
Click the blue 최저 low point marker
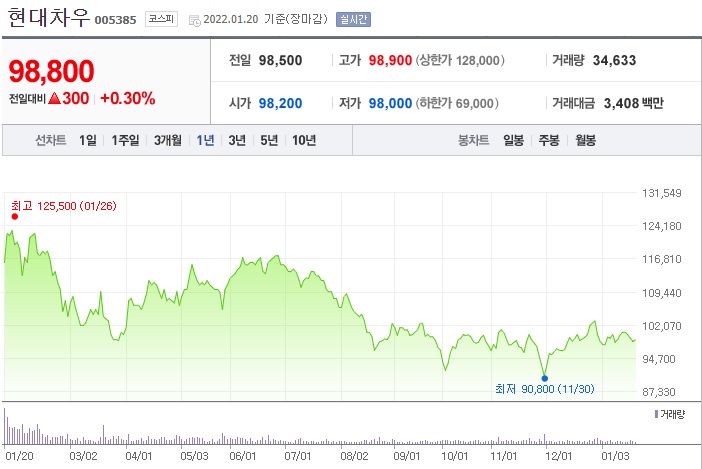544,379
